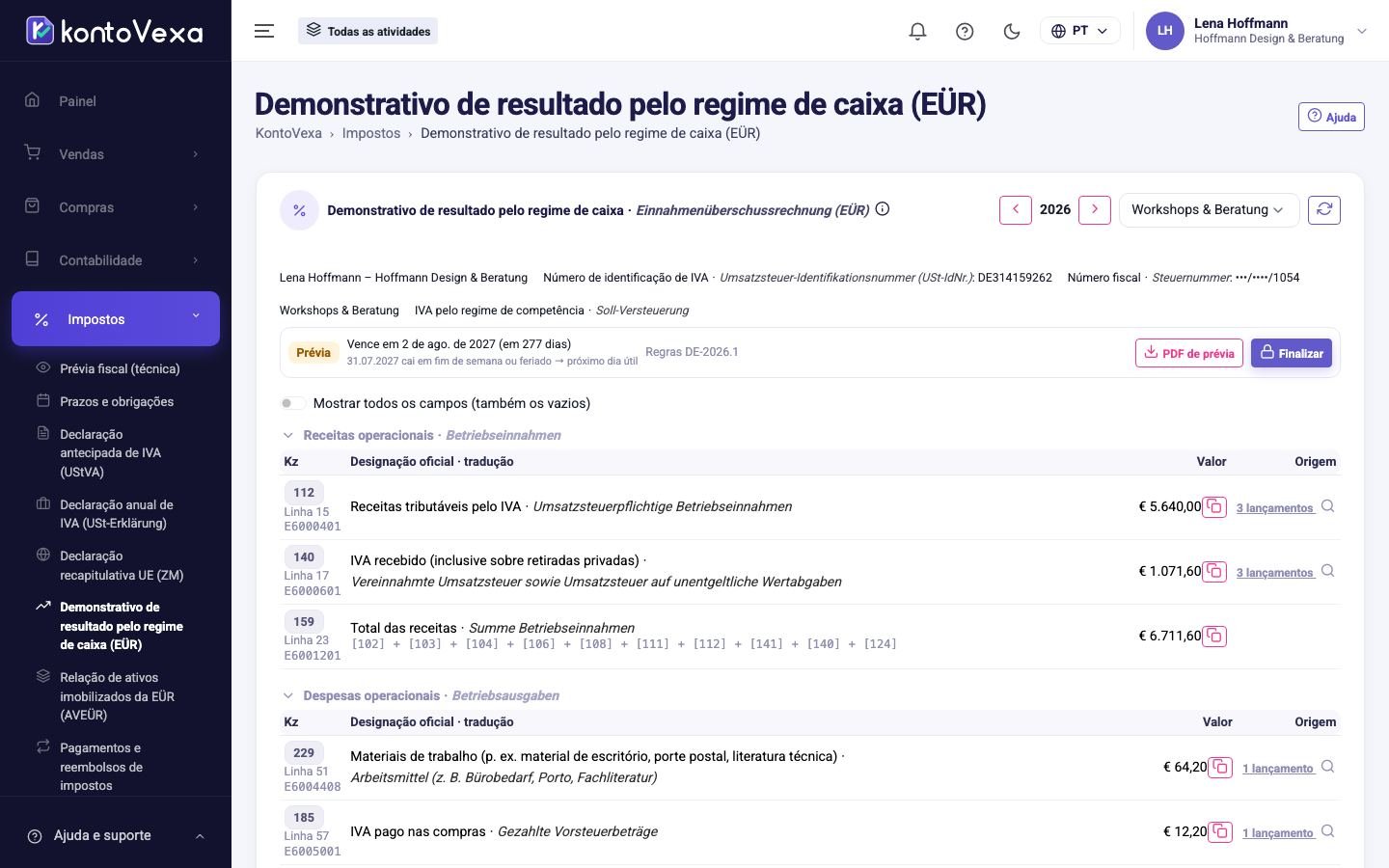The image size is (1389, 868).
Task: Open Declaração recapitulativa UE (ZM)
Action: 122,565
